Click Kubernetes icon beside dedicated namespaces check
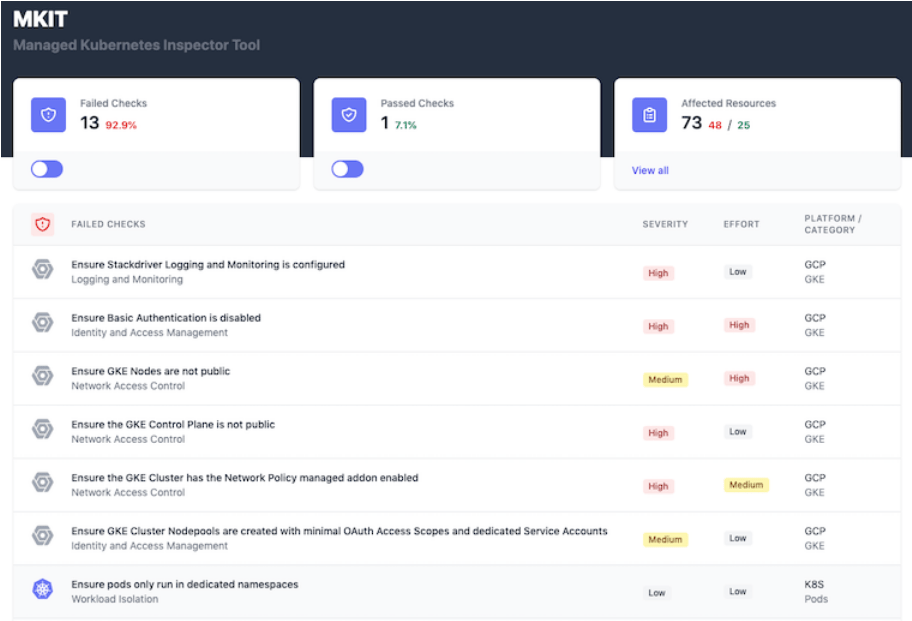 [x=42, y=589]
